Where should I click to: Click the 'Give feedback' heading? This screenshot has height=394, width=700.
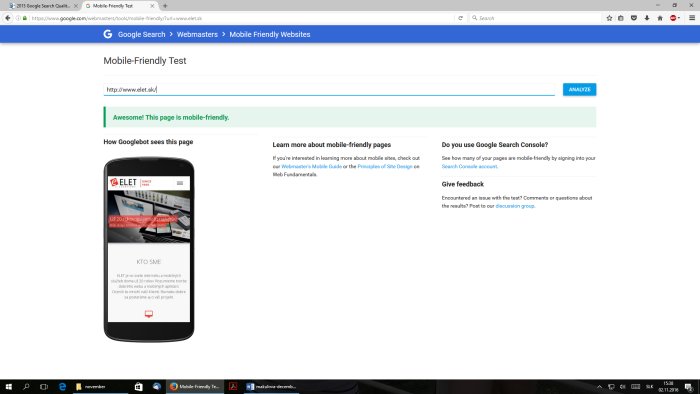(x=462, y=184)
